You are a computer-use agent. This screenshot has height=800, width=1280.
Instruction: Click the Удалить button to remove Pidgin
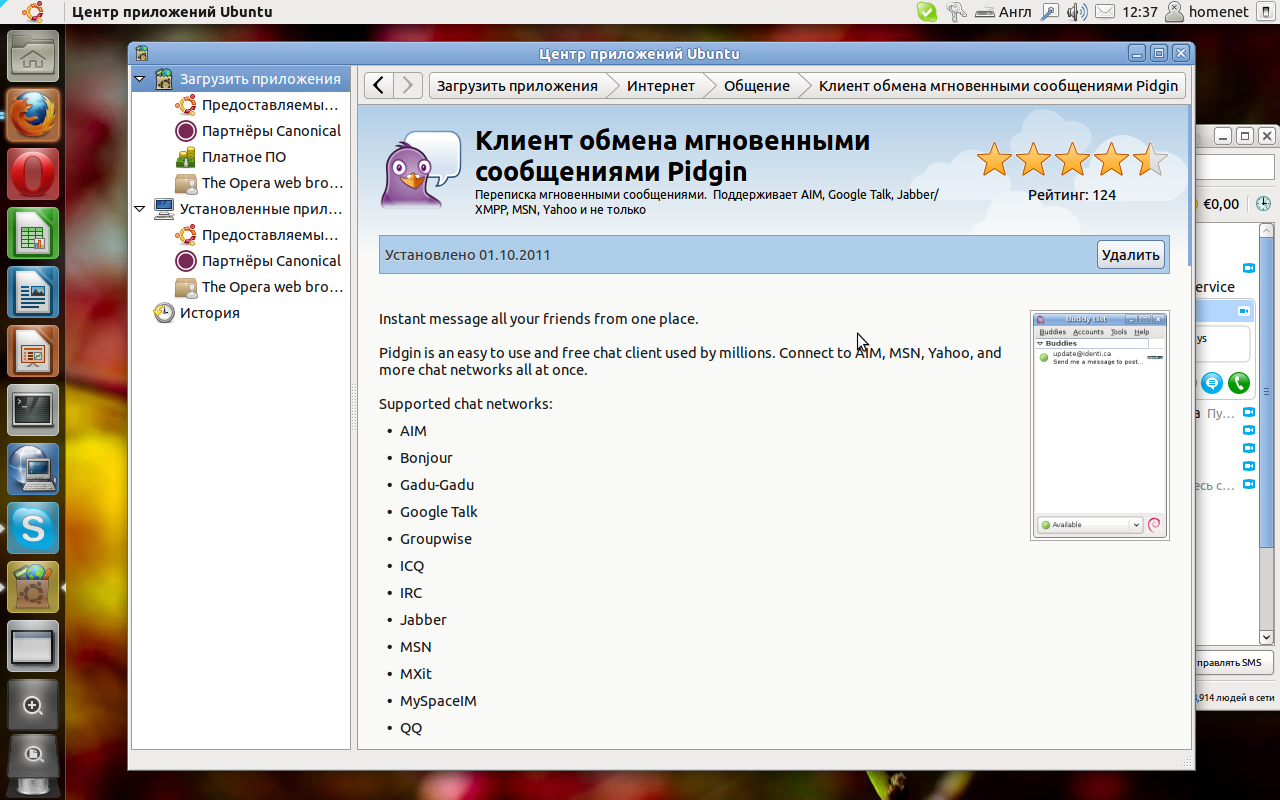(1130, 255)
